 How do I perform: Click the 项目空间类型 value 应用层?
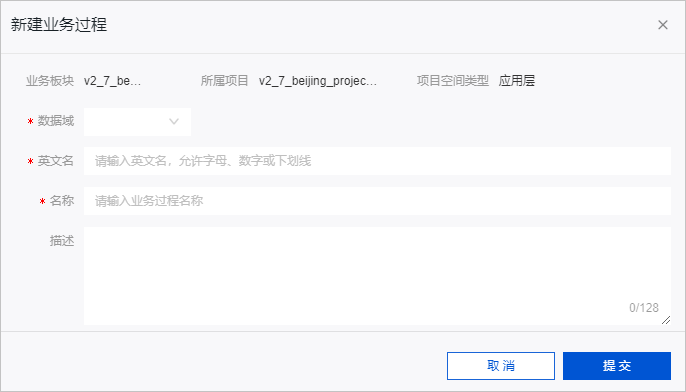tap(517, 81)
